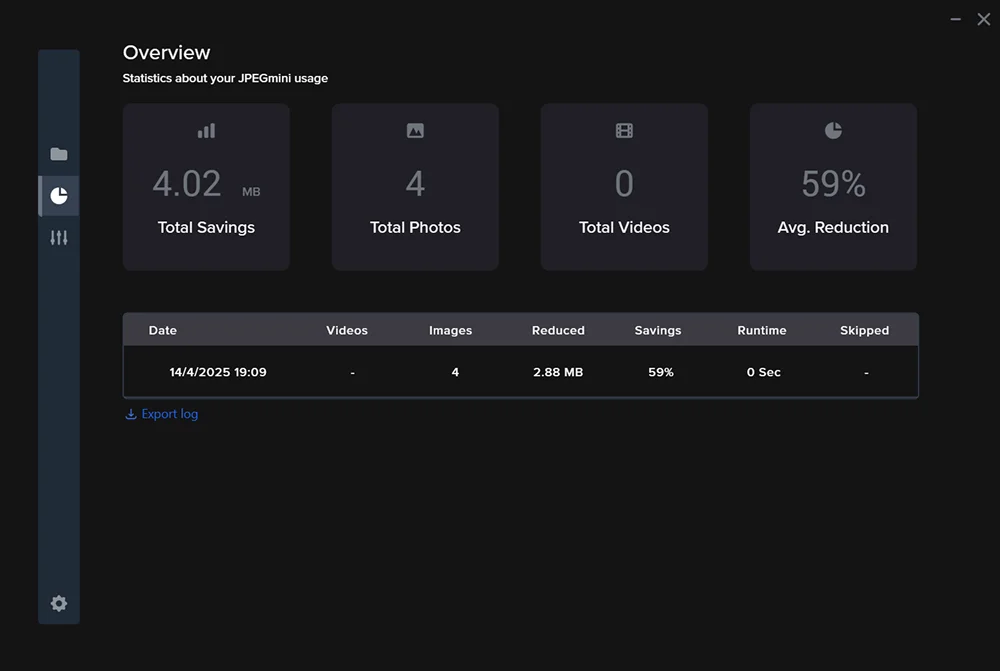This screenshot has width=1000, height=671.
Task: Select the Total Savings card
Action: click(206, 187)
